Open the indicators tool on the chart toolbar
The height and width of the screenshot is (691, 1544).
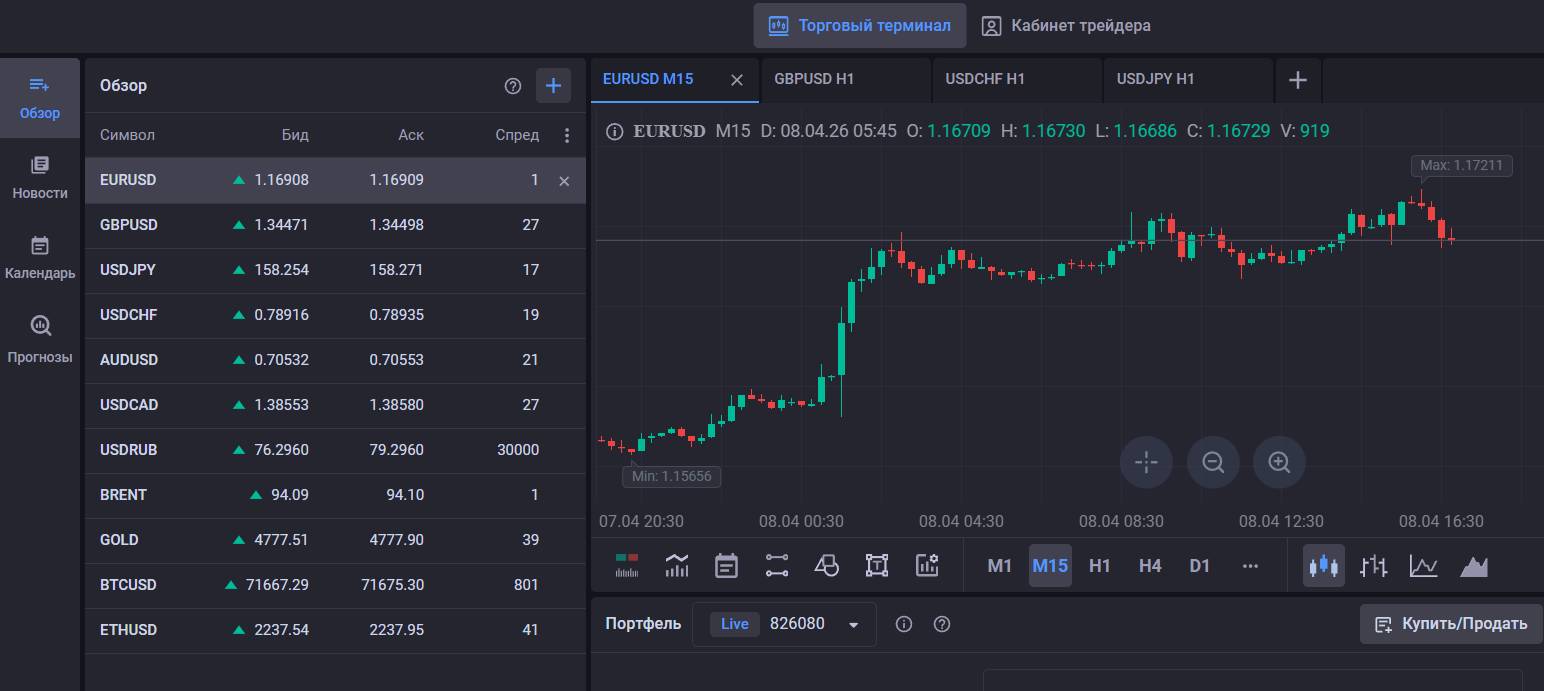coord(677,565)
